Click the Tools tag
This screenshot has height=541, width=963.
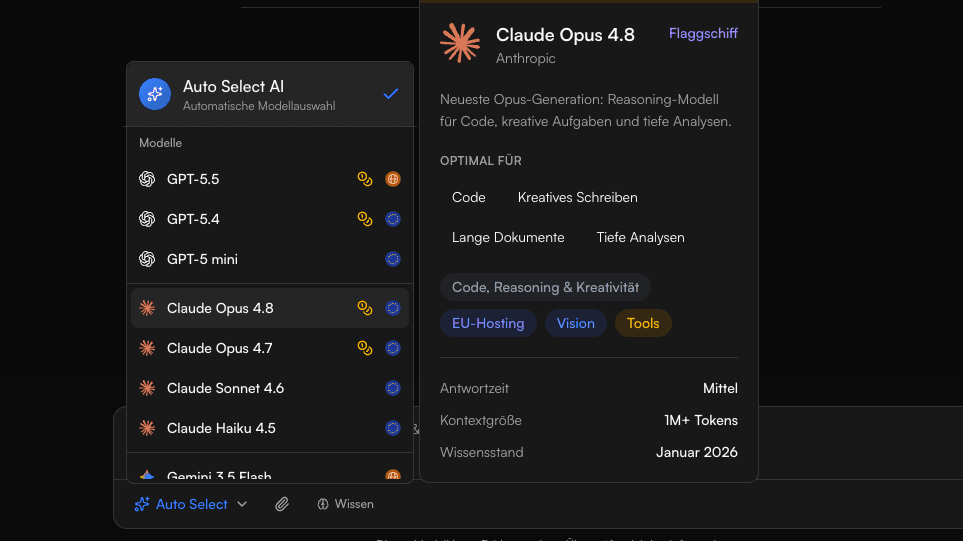pos(643,323)
